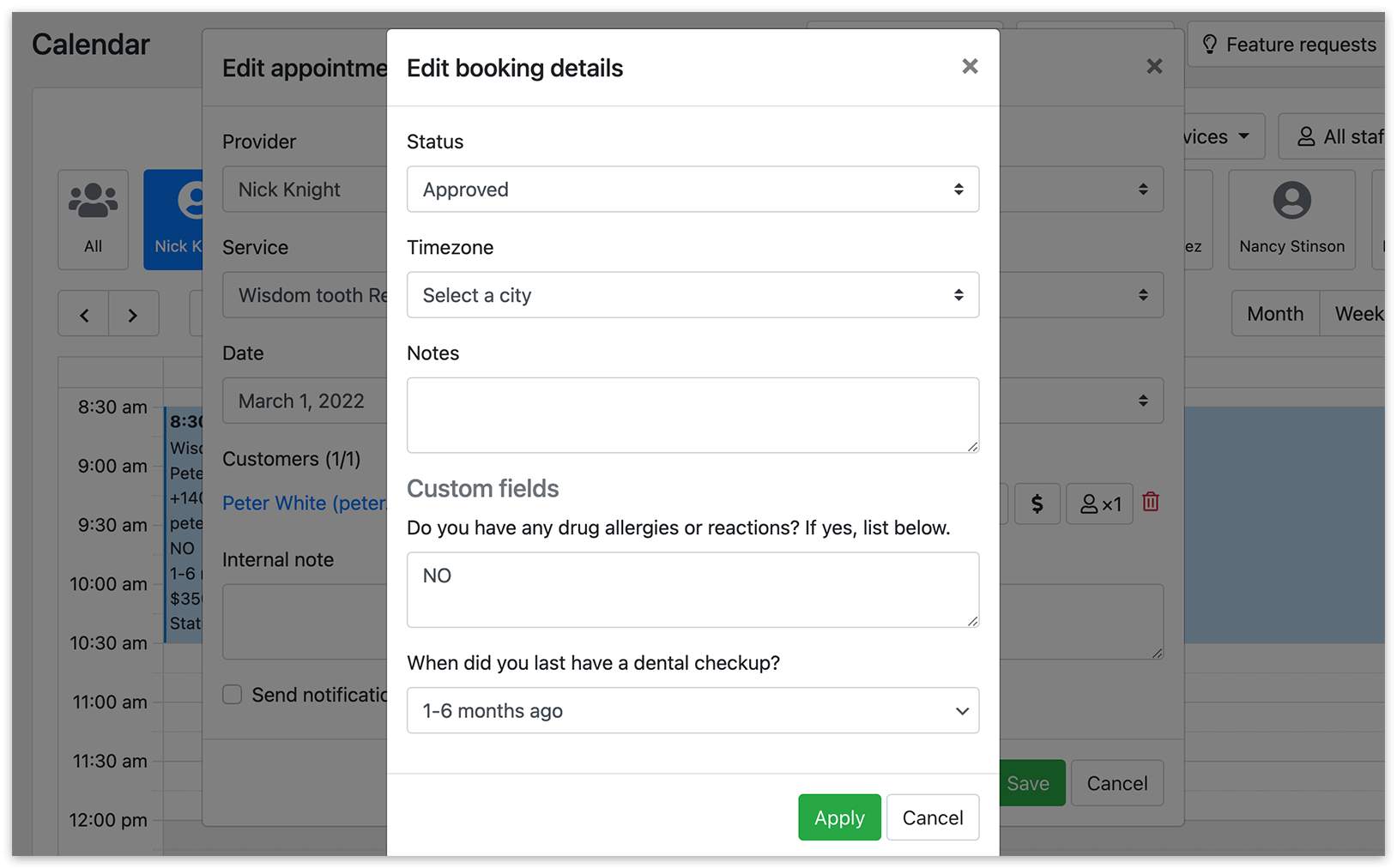Click the 8:30 appointment block in calendar

tap(184, 525)
